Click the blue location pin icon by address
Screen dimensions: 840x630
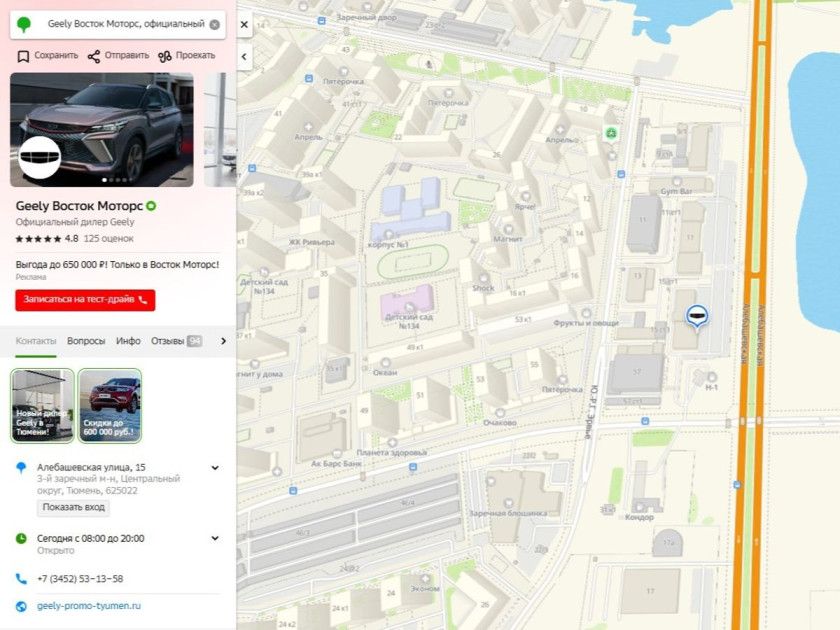21,468
